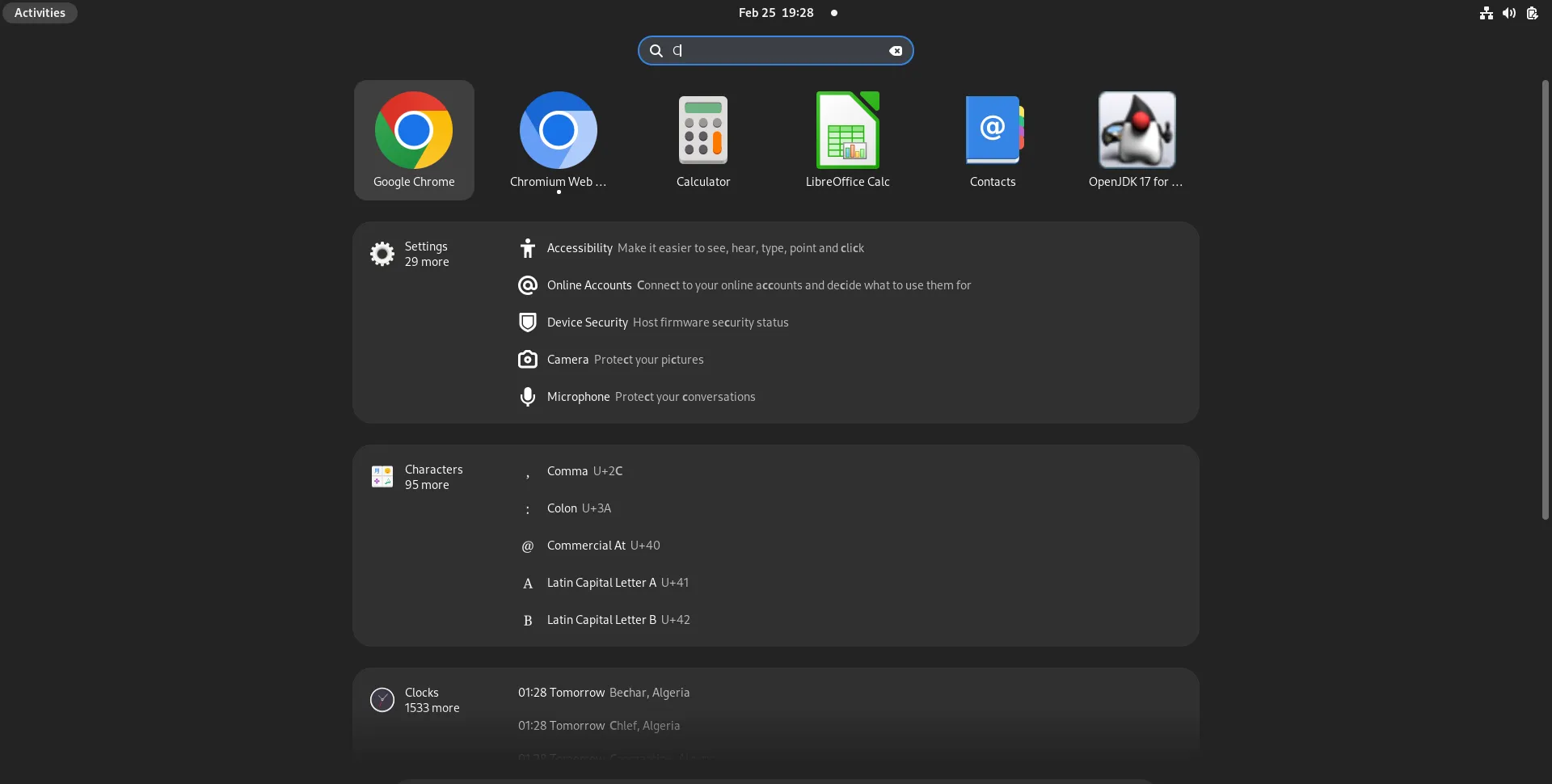Open Chromium Web Browser app
Viewport: 1552px width, 784px height.
[558, 140]
